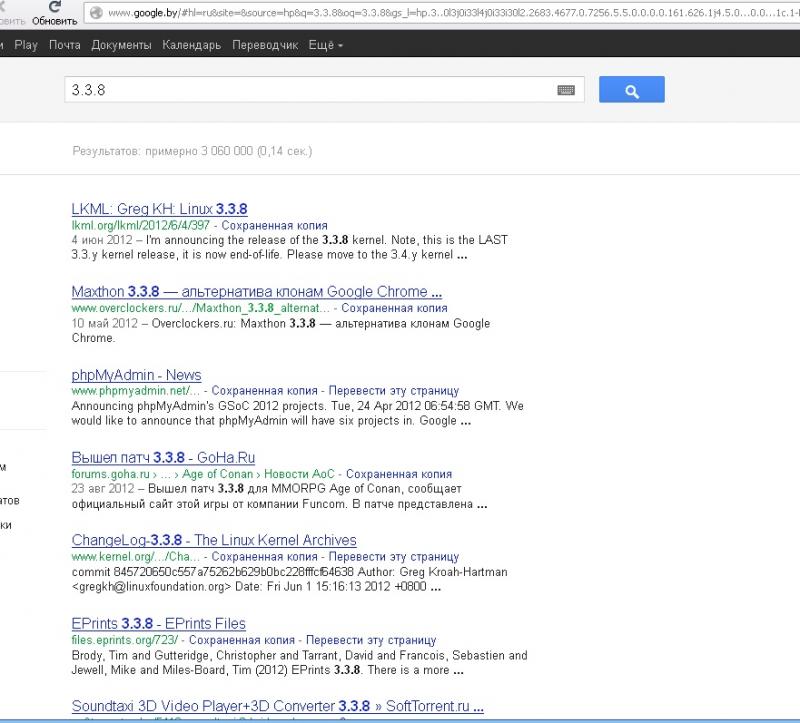Open result LKML: Greg KH: Linux 3.3.8

(159, 209)
